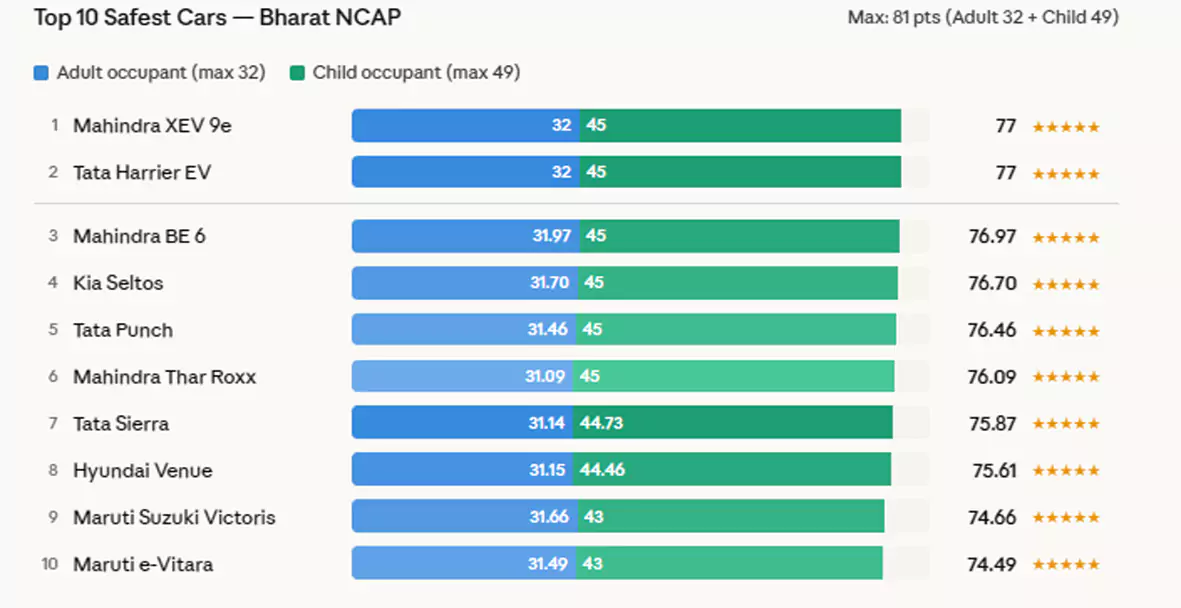This screenshot has width=1181, height=608.
Task: Click Hyundai Venue adult score bar 31.15
Action: click(x=464, y=470)
